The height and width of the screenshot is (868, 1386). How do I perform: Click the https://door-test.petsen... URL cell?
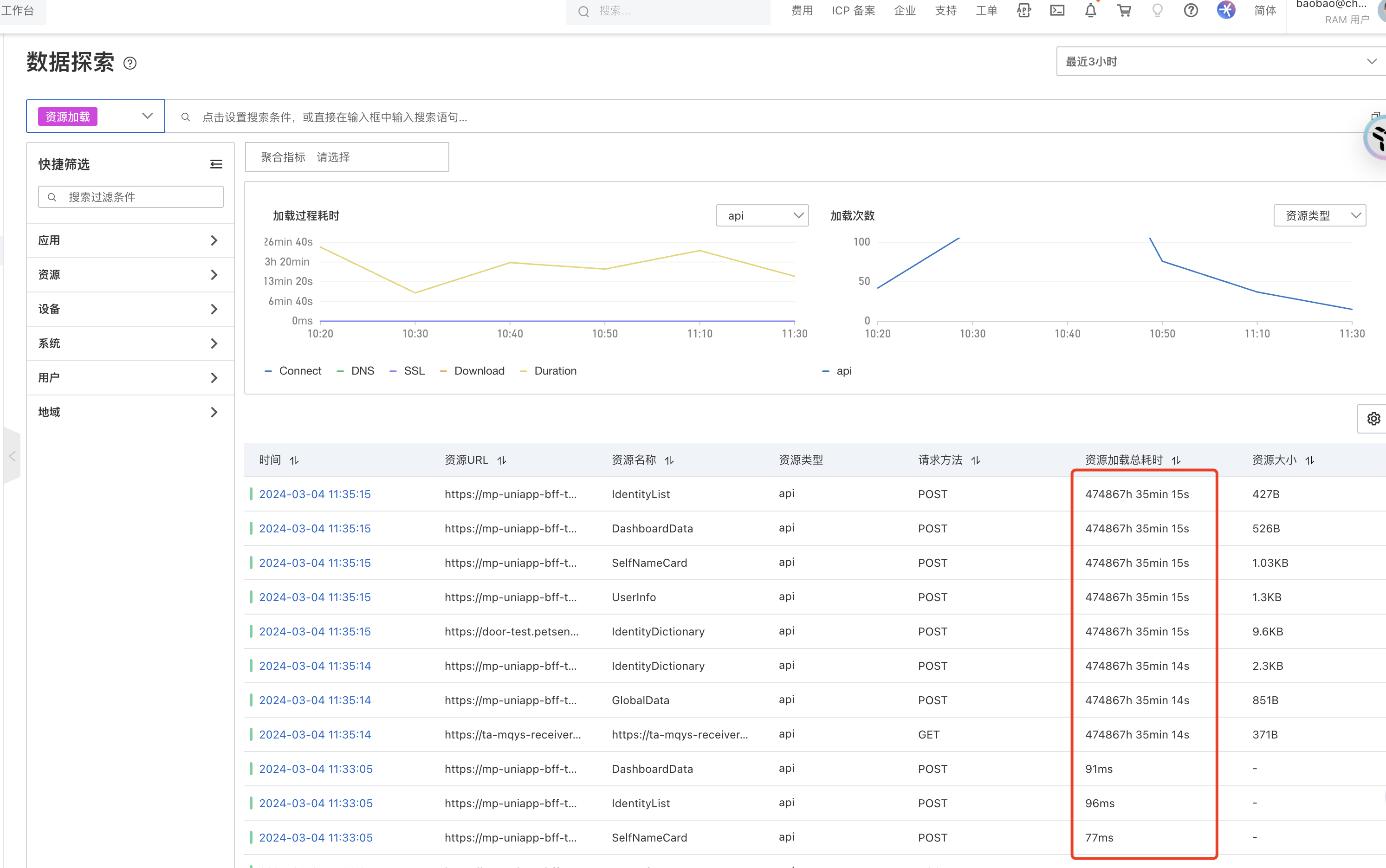(x=512, y=631)
